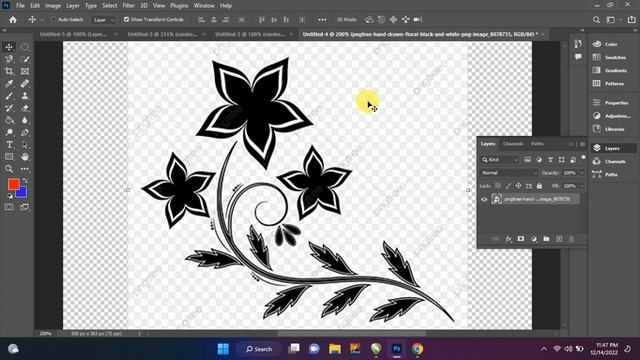Open the Filter menu
The height and width of the screenshot is (360, 640).
tap(128, 6)
